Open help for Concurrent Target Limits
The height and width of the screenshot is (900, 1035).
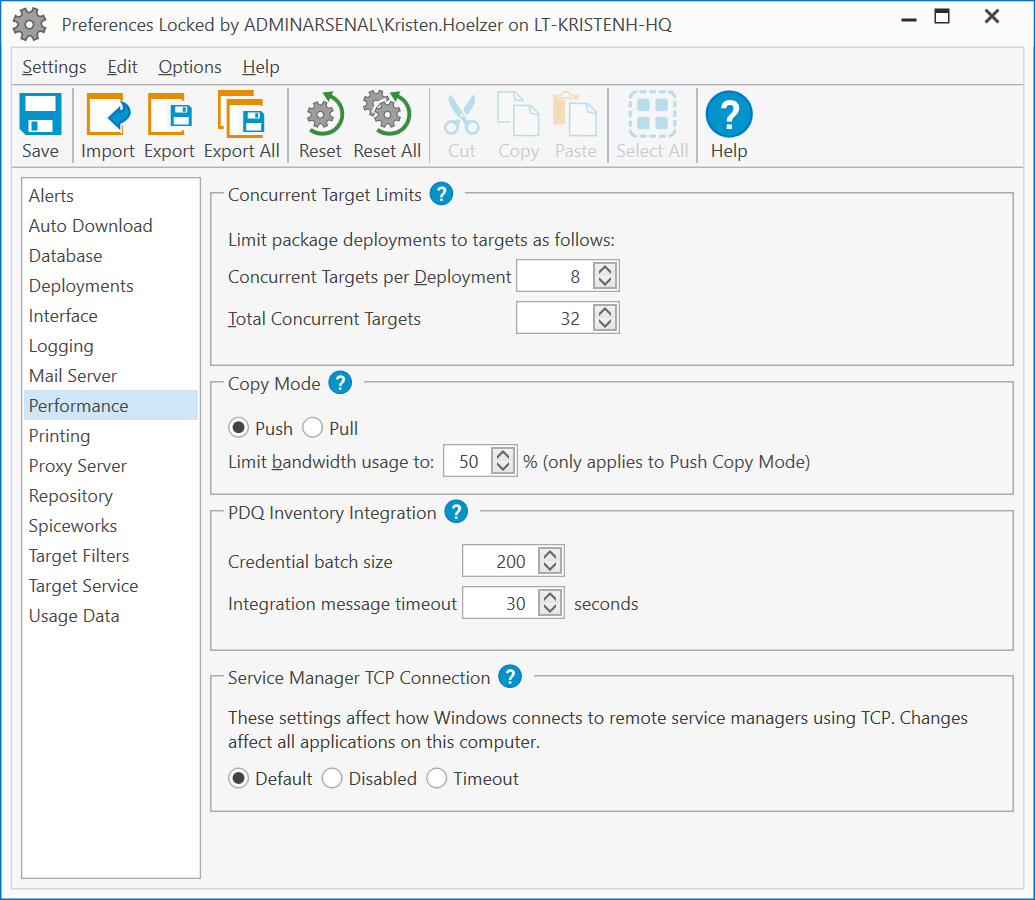(x=441, y=194)
